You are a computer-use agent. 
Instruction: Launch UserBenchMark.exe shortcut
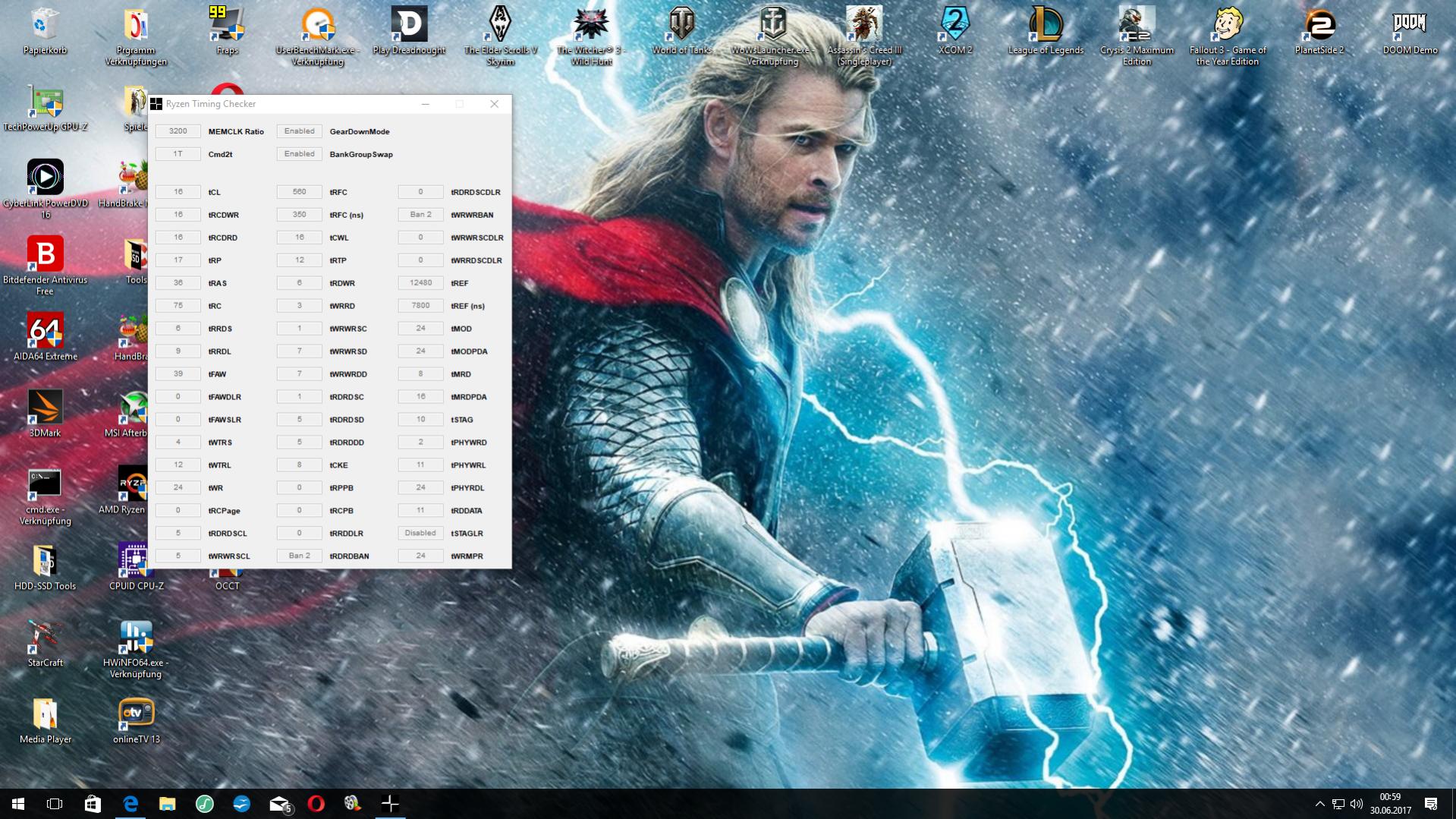tap(318, 36)
